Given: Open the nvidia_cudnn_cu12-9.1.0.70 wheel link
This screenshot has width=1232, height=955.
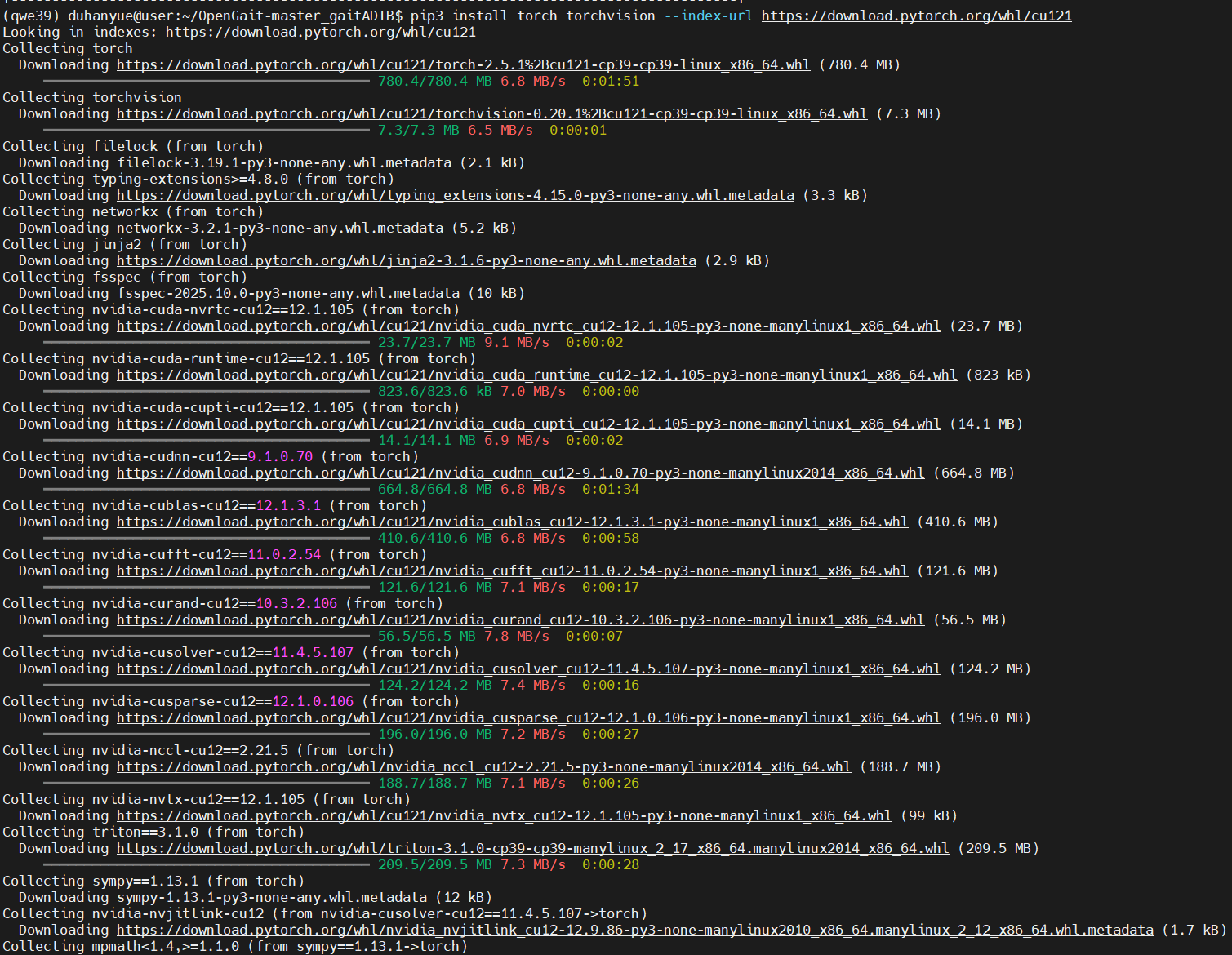Looking at the screenshot, I should coord(520,473).
